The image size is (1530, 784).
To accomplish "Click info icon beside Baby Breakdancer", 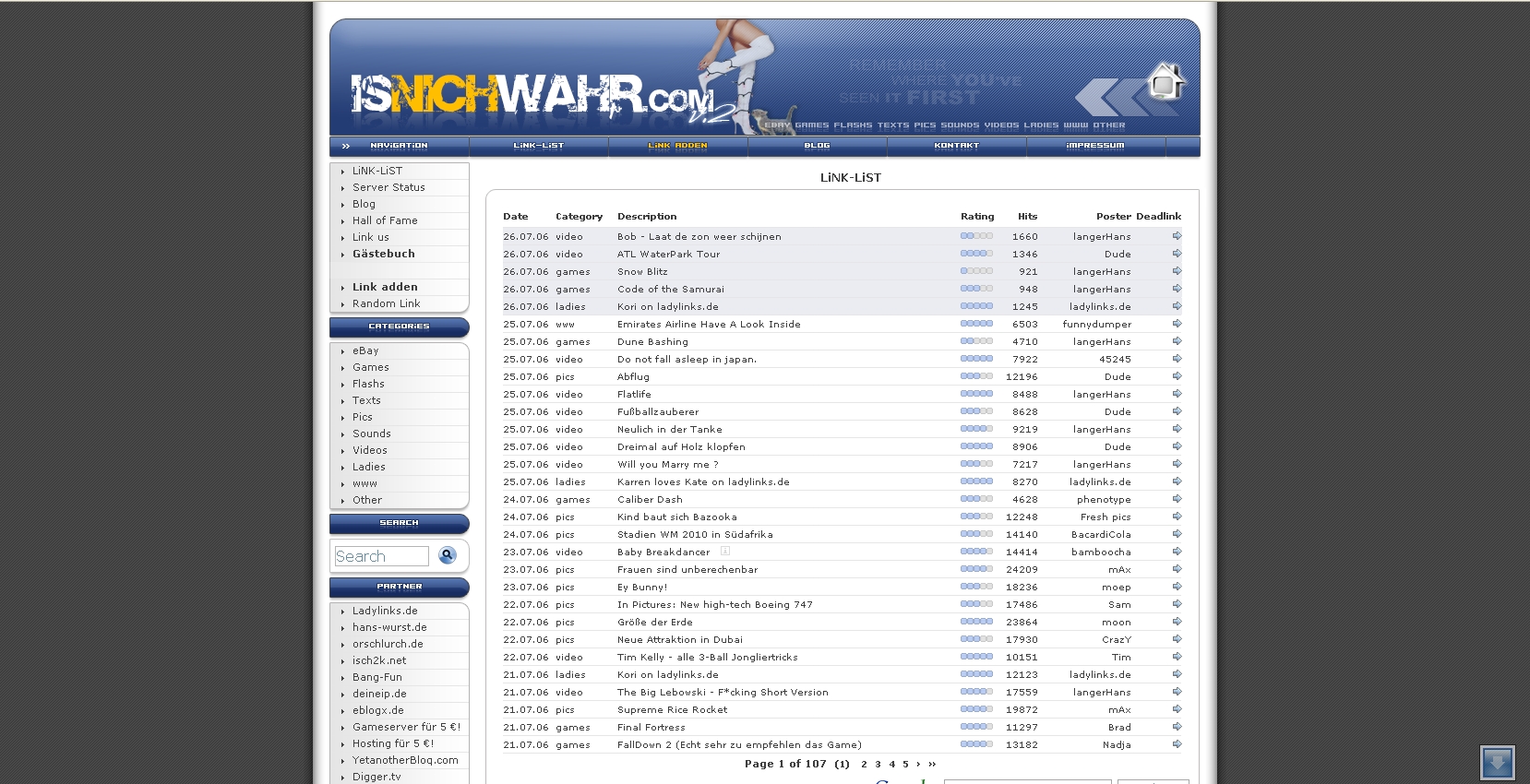I will (x=725, y=552).
